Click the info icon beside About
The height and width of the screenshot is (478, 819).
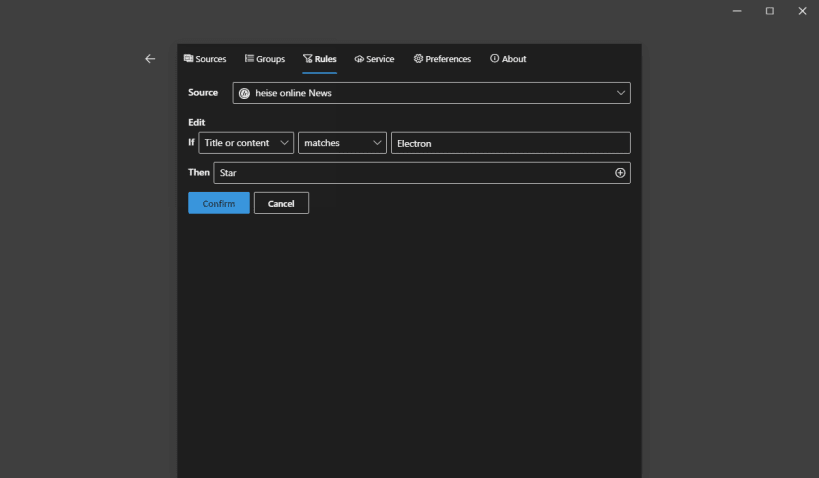494,59
